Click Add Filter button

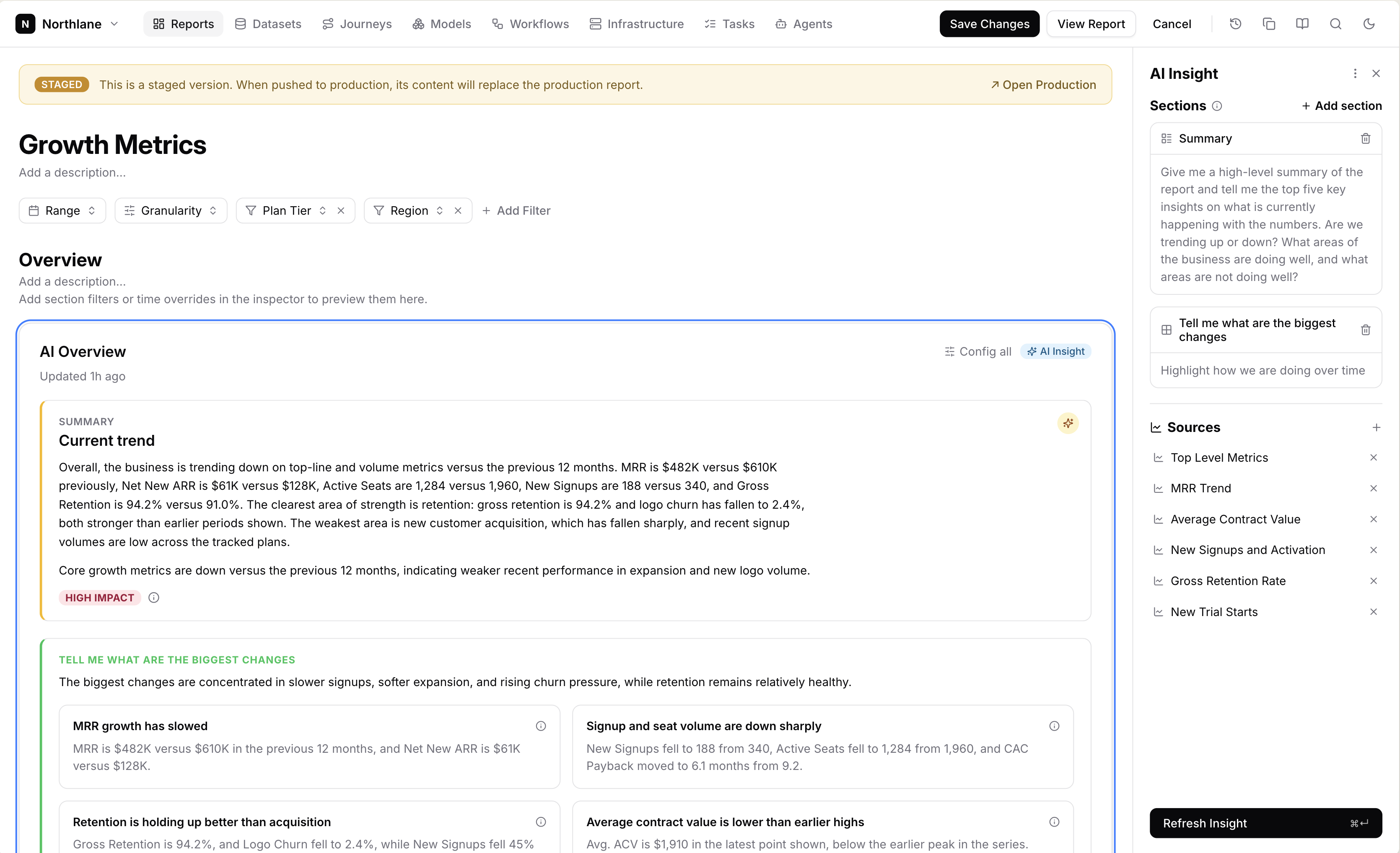click(x=516, y=211)
